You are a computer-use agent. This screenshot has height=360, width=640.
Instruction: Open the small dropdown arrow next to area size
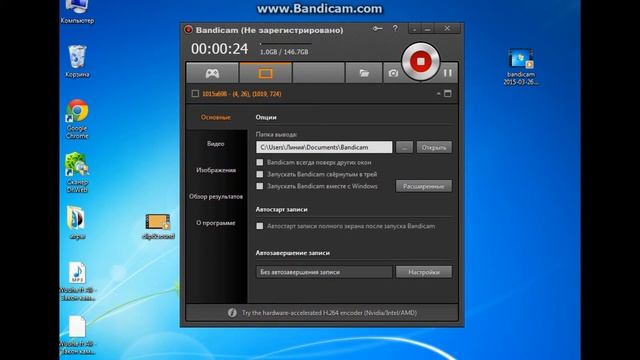click(x=438, y=93)
